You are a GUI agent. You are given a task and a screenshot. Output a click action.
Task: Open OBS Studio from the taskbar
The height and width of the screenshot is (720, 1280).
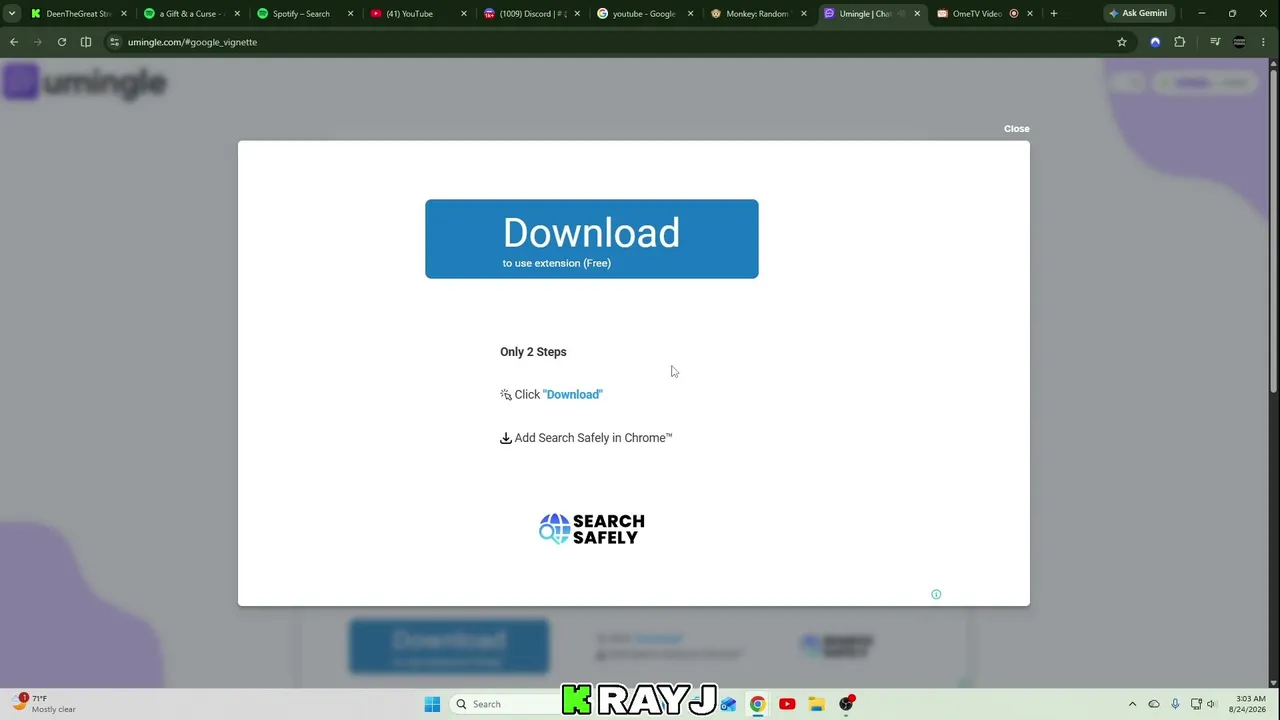click(846, 704)
